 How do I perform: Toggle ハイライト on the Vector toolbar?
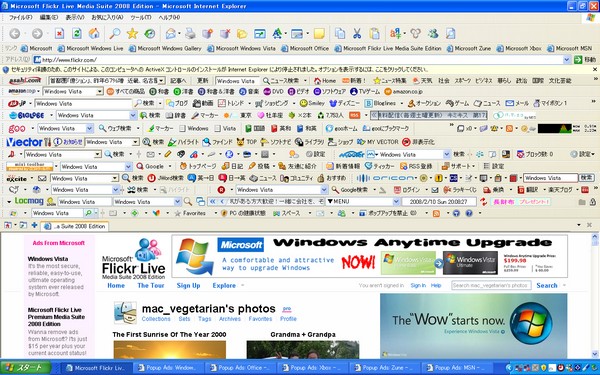point(184,142)
